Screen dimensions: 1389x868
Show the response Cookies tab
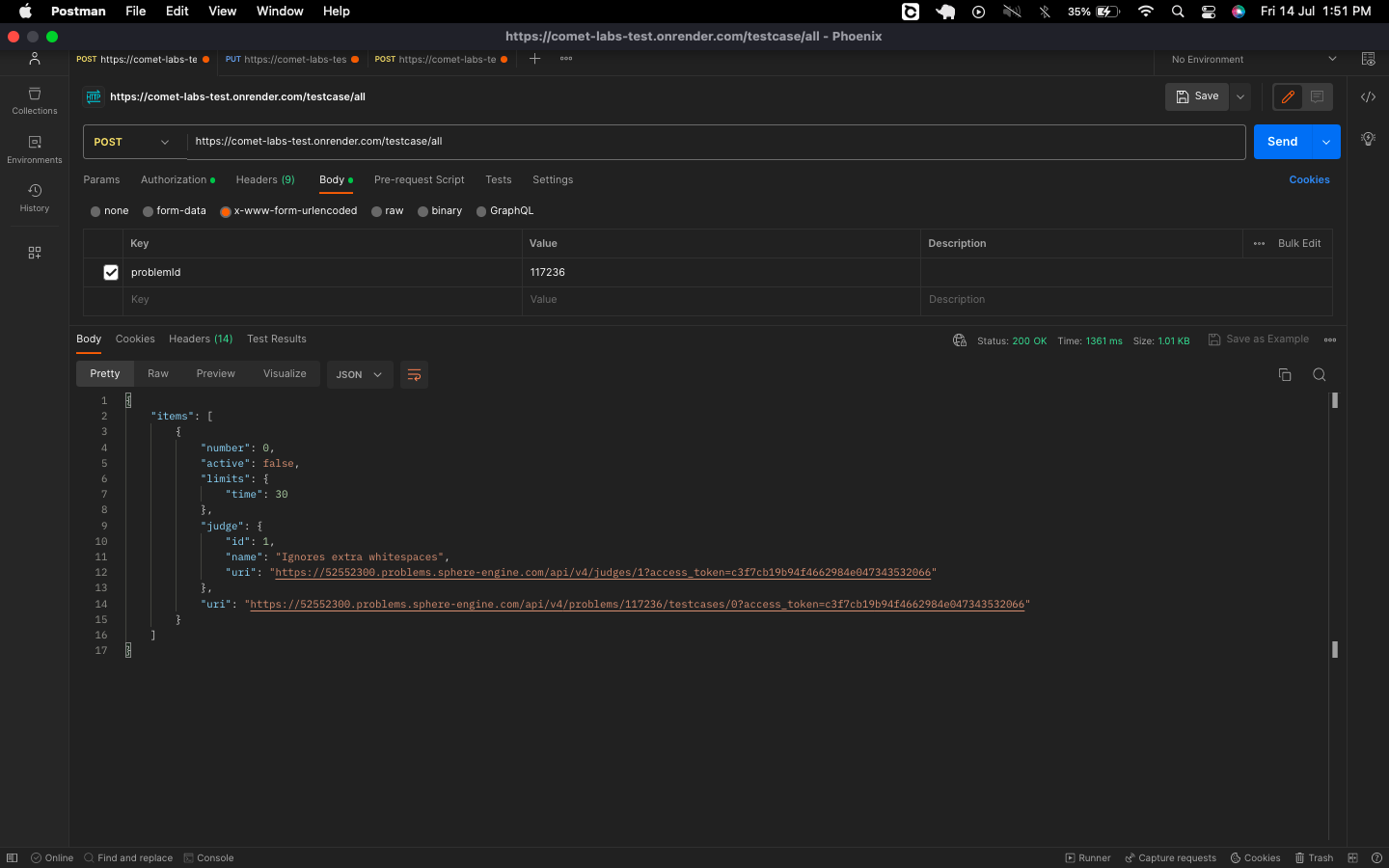point(135,339)
